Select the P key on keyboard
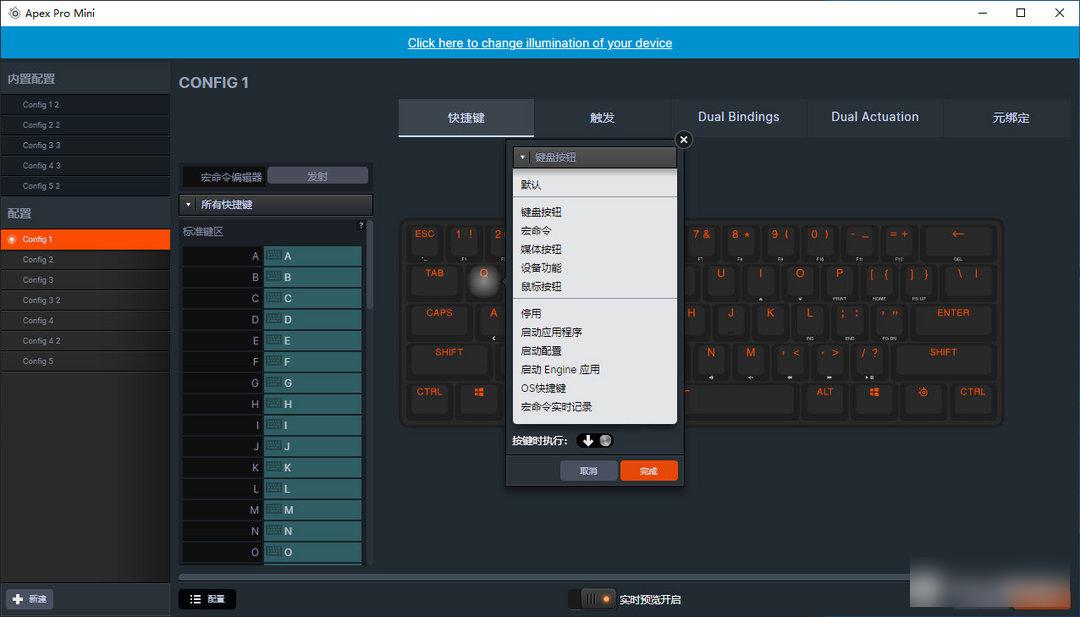Screen dimensions: 1080x617 click(839, 280)
